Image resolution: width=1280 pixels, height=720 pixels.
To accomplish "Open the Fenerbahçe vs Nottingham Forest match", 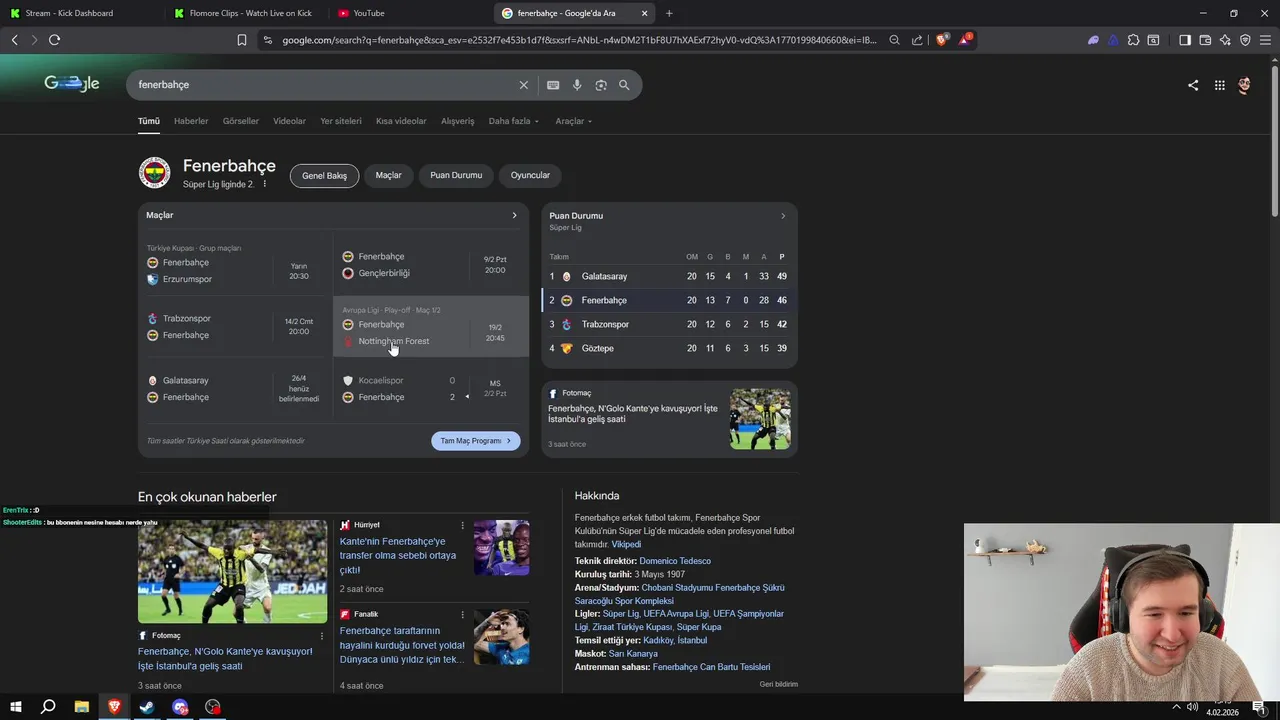I will (431, 326).
